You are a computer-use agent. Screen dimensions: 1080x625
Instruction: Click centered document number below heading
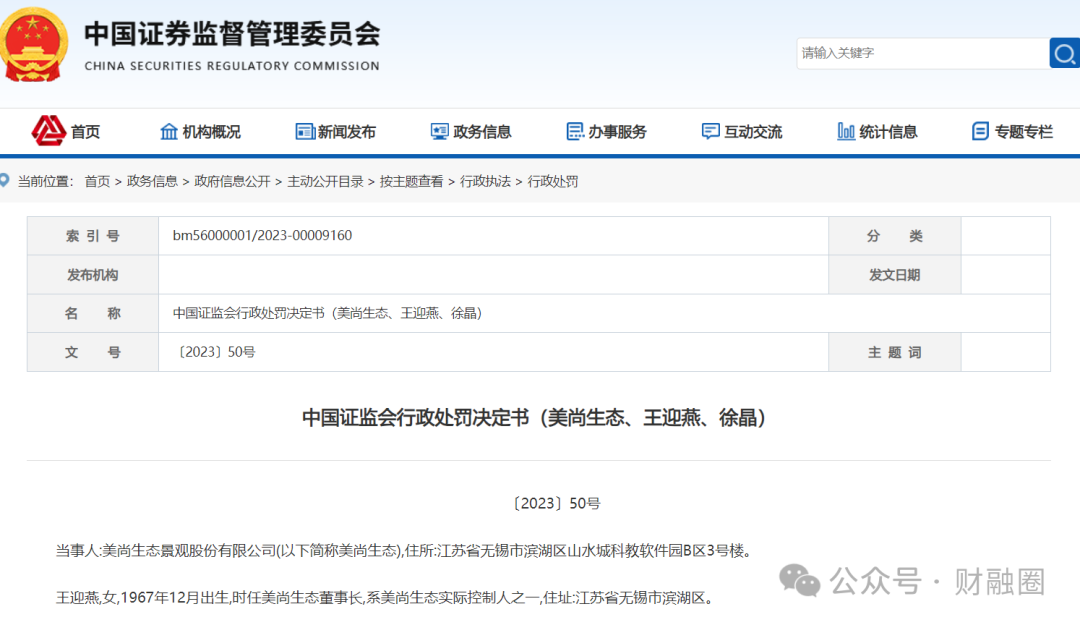[557, 504]
